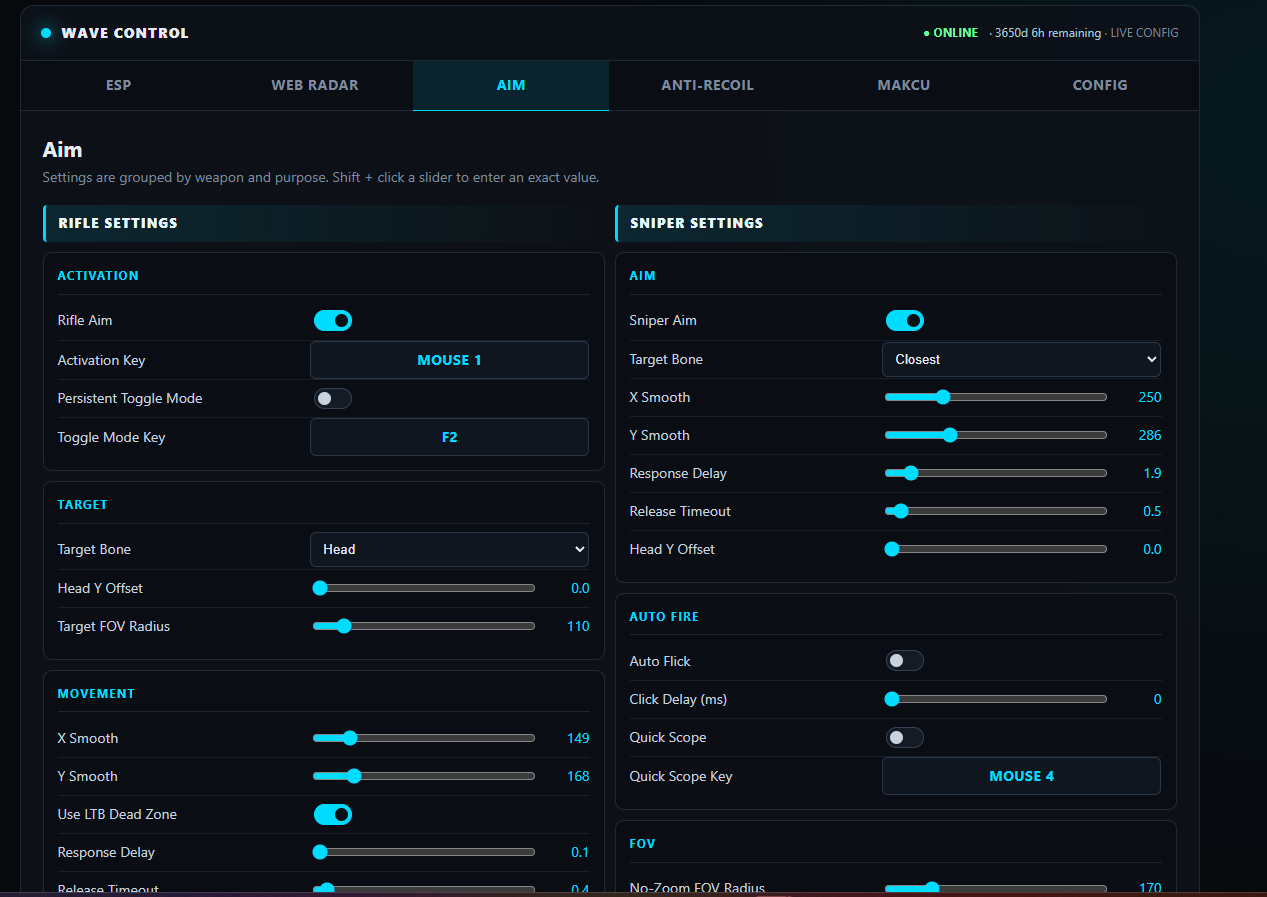
Task: Enable the Quick Scope switch
Action: coord(905,737)
